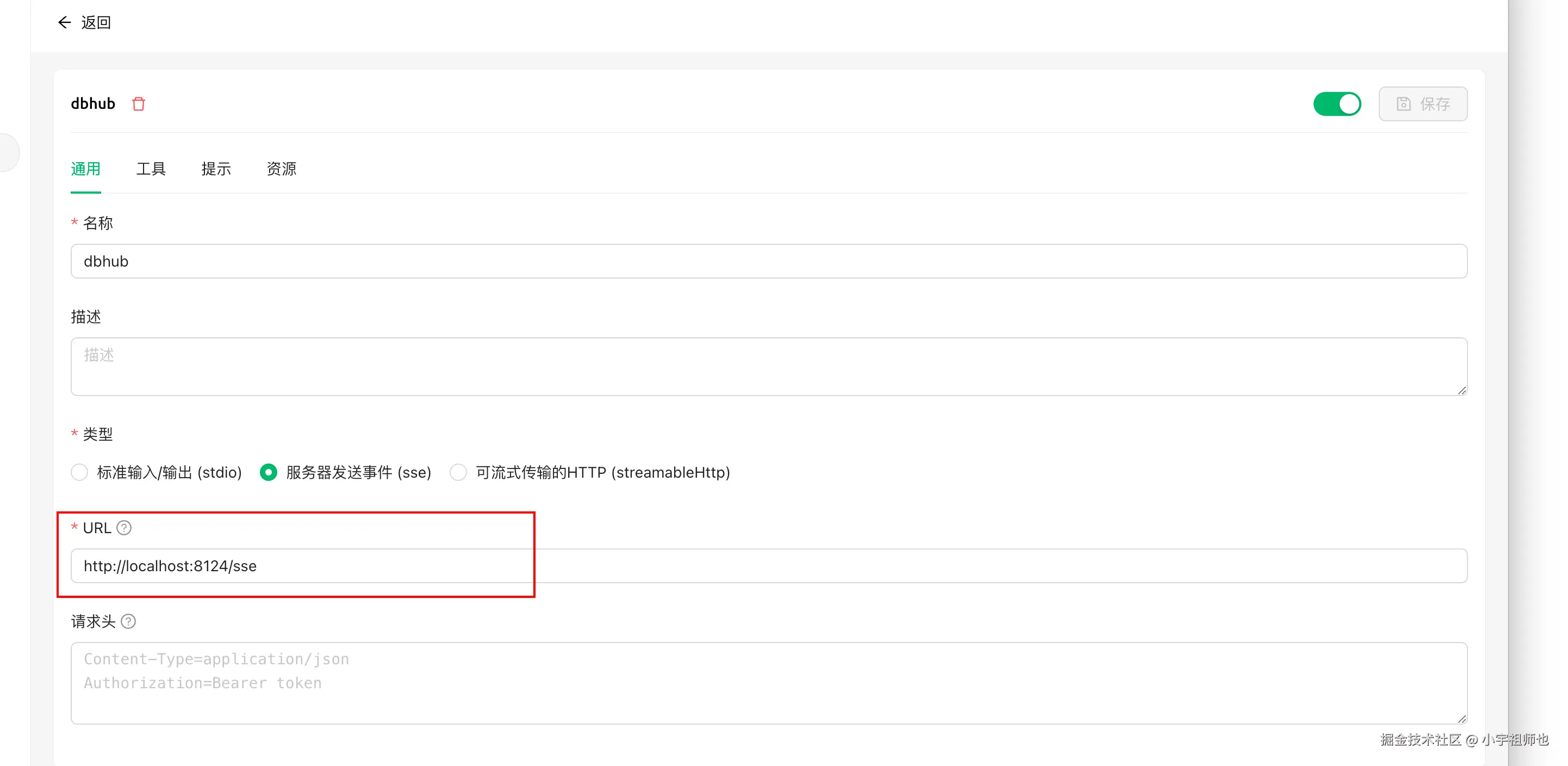The width and height of the screenshot is (1568, 766).
Task: Click the save disk icon
Action: (x=1403, y=104)
